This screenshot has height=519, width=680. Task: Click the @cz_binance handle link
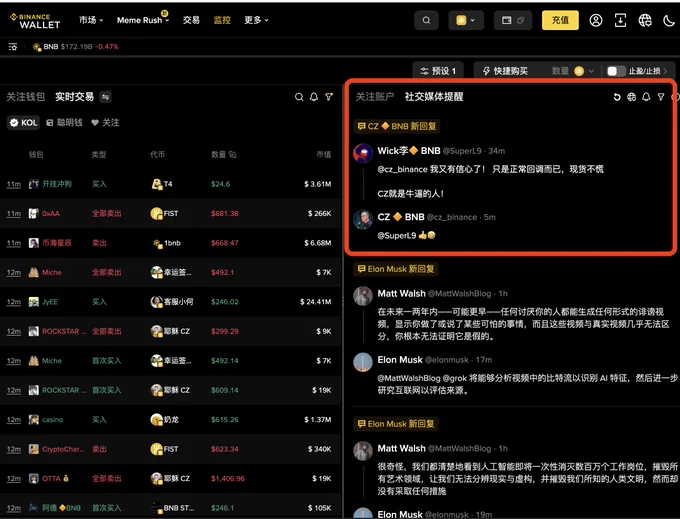pyautogui.click(x=452, y=217)
